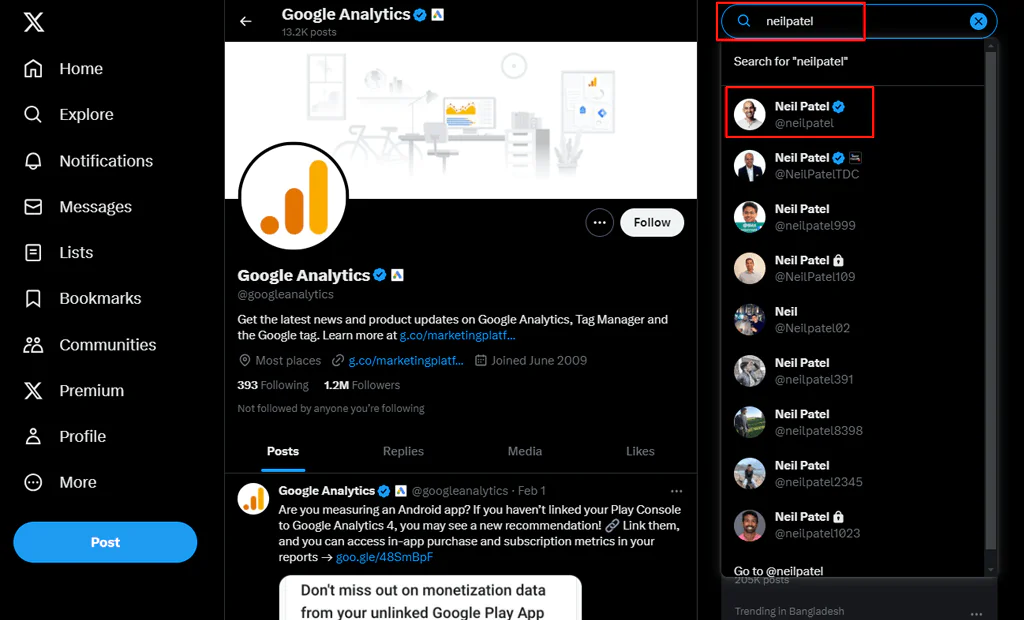The image size is (1024, 620).
Task: Click the 393 Following count
Action: pyautogui.click(x=273, y=385)
